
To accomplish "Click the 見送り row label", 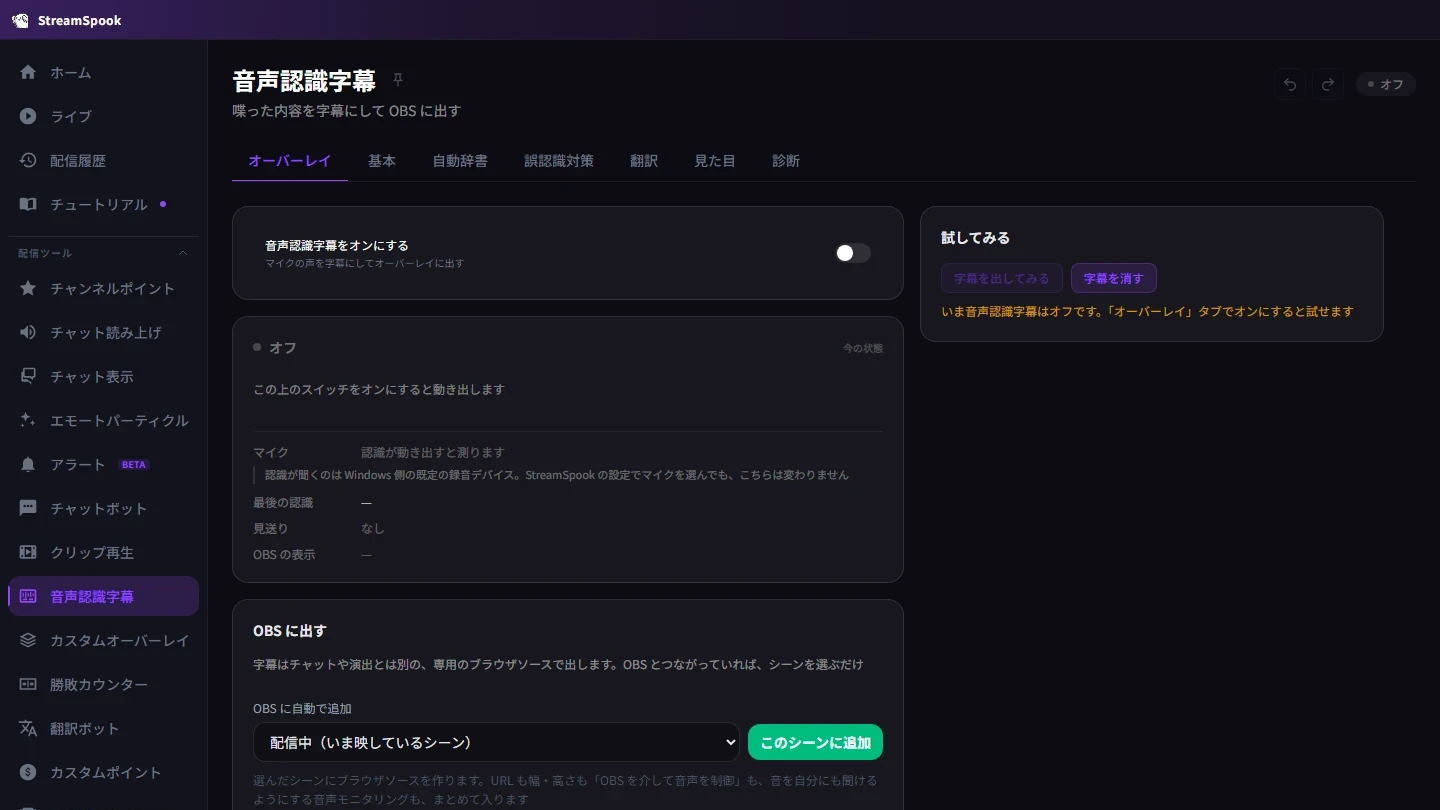I will click(271, 528).
